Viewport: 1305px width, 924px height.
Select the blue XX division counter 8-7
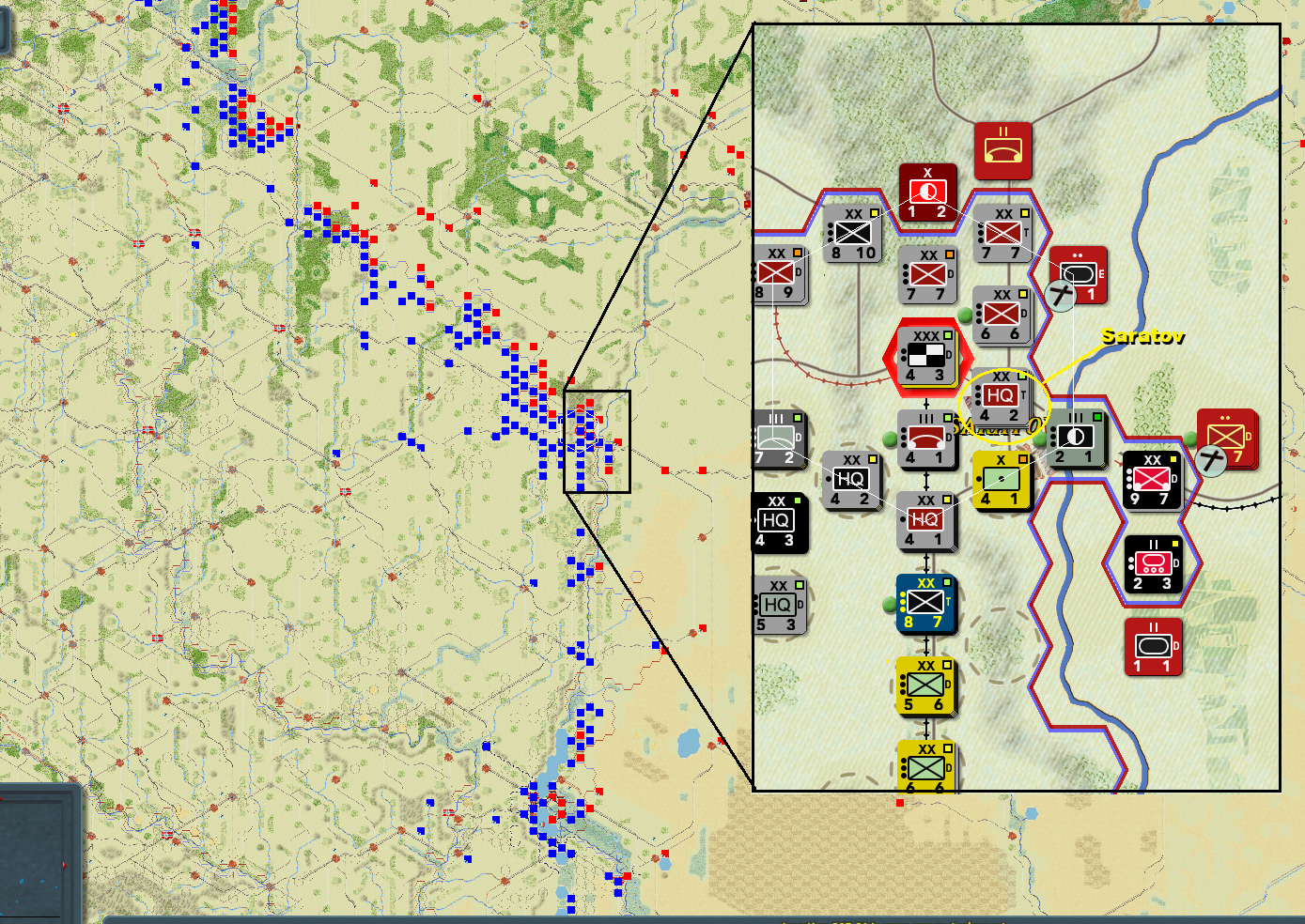click(926, 603)
